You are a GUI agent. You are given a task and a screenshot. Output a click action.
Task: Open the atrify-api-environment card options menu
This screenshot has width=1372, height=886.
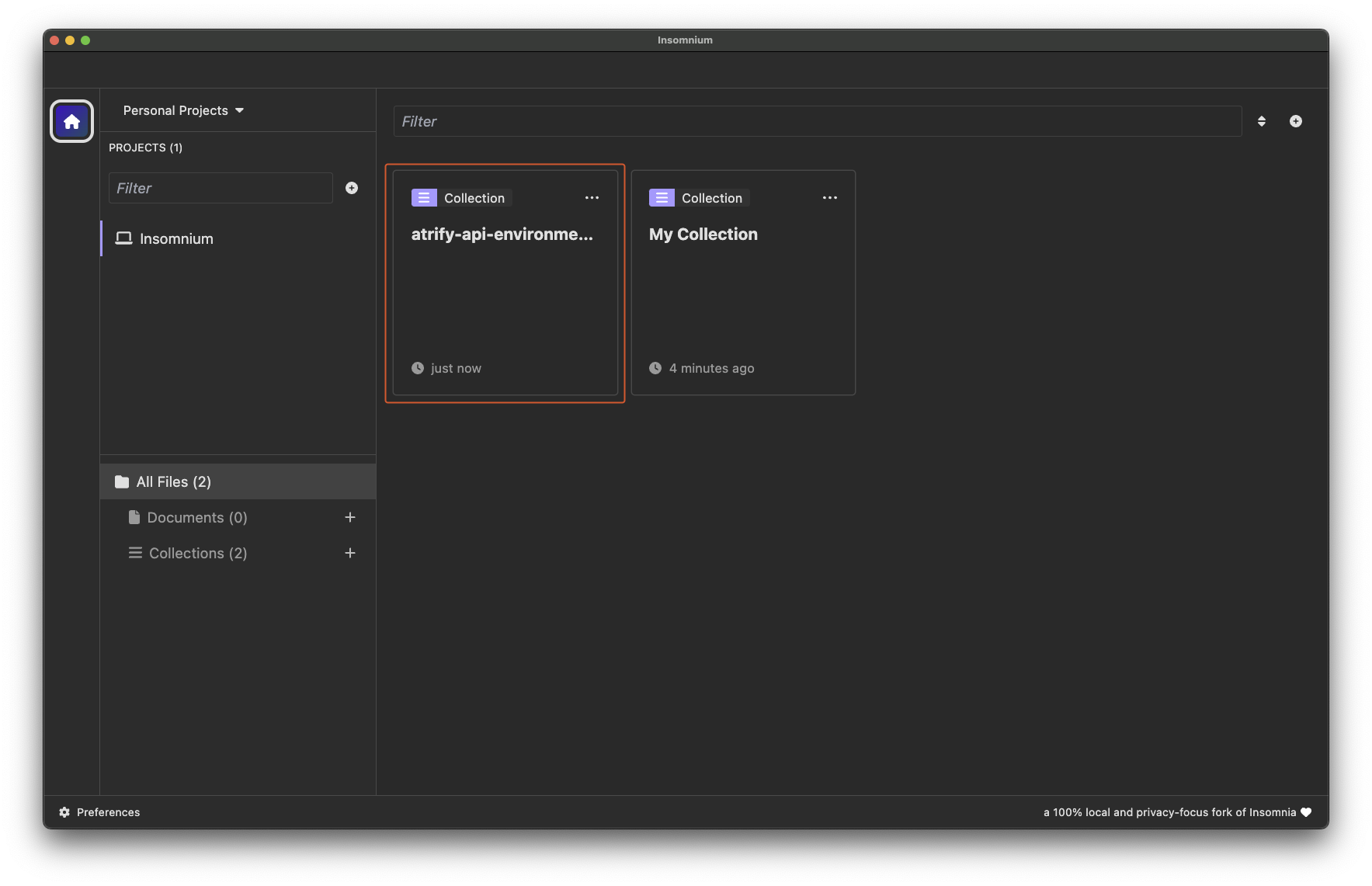[592, 198]
